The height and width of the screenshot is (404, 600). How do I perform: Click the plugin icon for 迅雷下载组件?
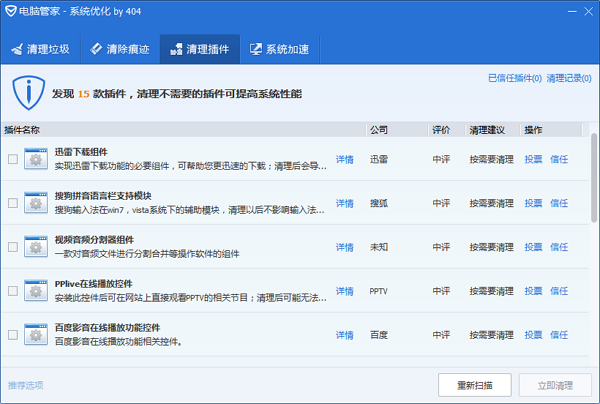point(36,159)
